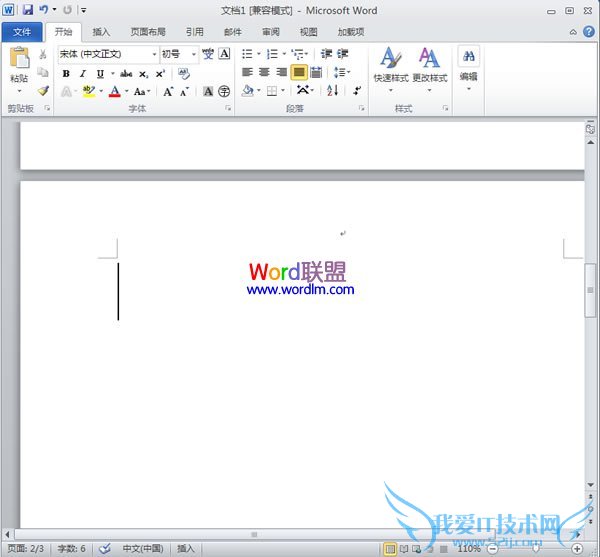Sort text with the A-Z icon

click(x=332, y=91)
